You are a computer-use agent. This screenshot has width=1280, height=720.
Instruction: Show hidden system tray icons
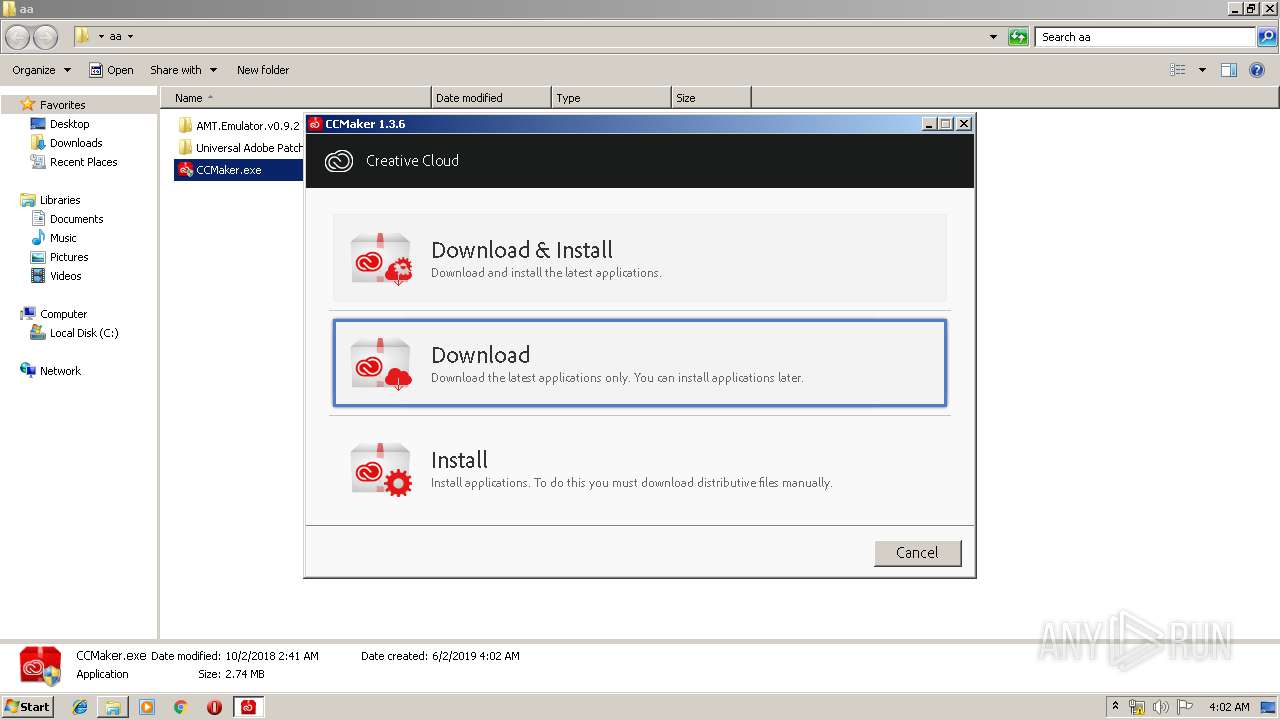pos(1115,706)
